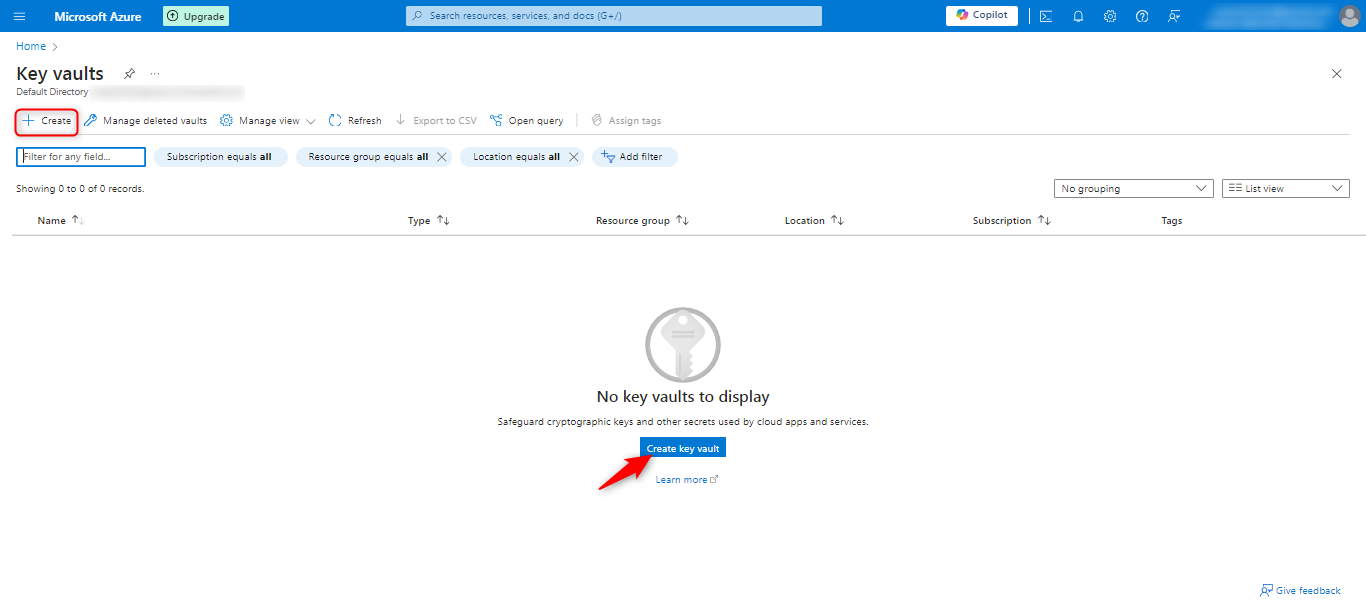Open portal settings gear
Viewport: 1366px width, 615px height.
click(x=1110, y=16)
